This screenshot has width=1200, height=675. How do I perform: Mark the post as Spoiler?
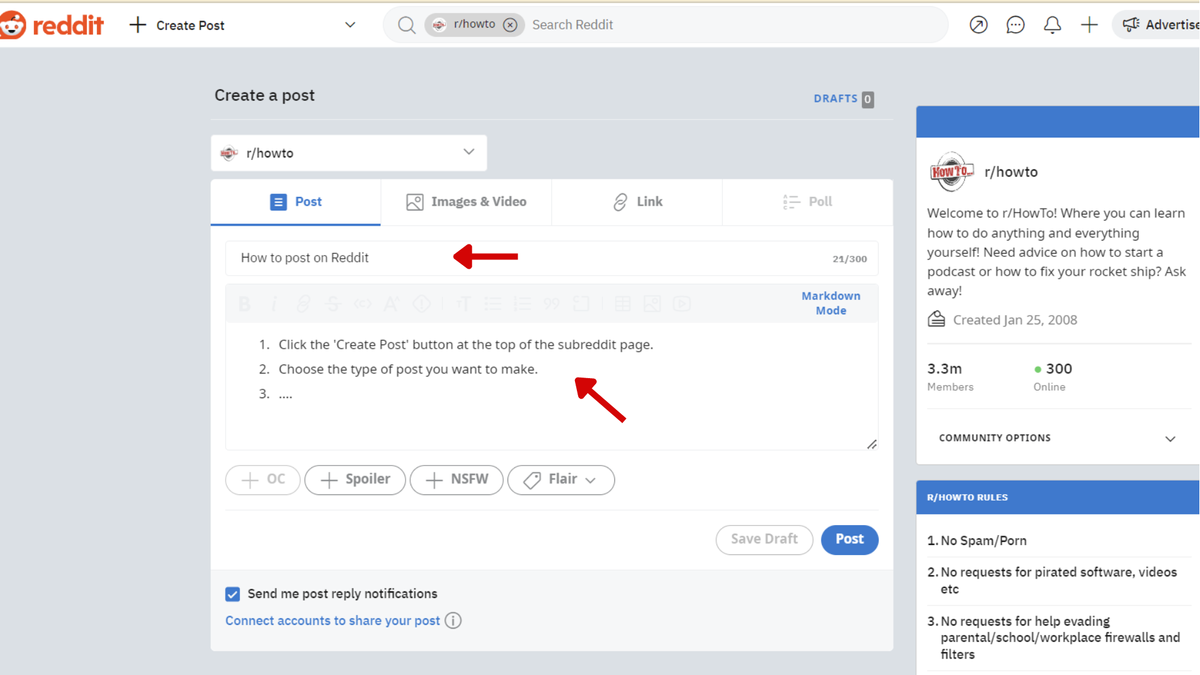coord(355,479)
